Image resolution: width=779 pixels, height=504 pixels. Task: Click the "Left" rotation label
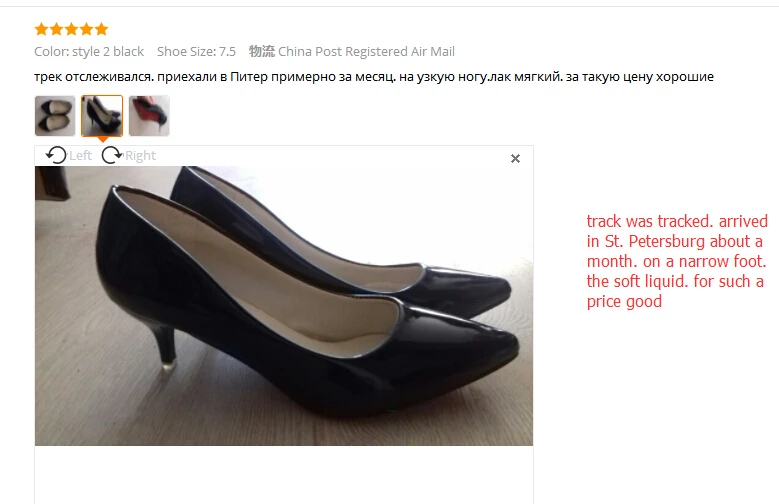click(x=80, y=156)
